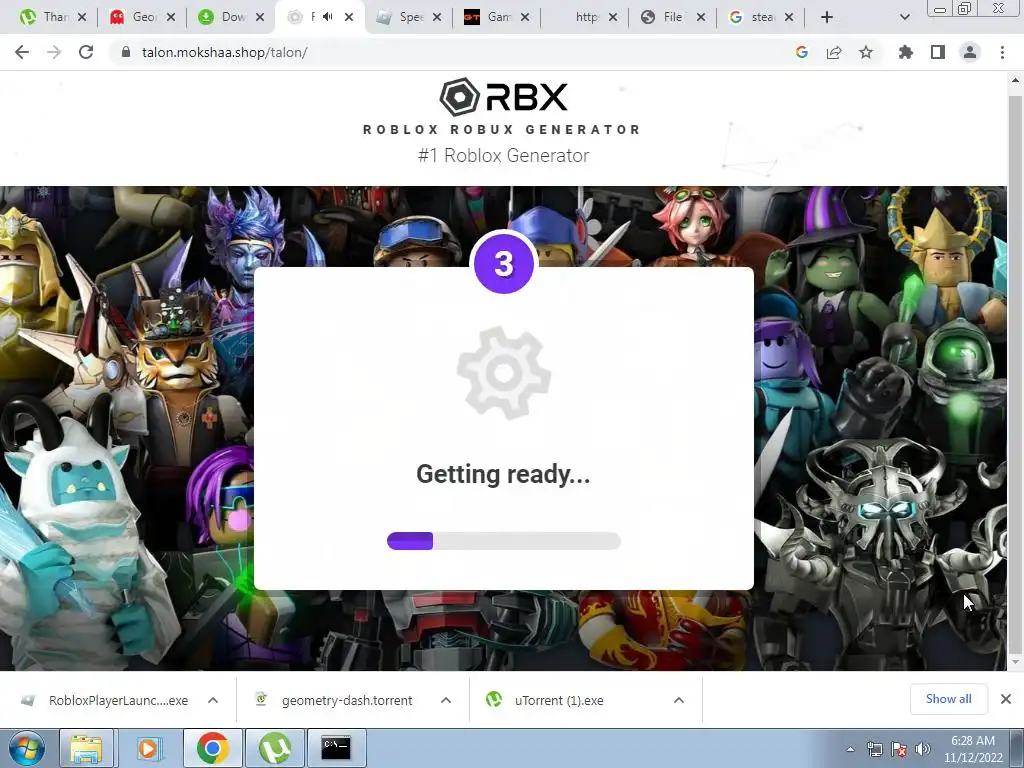
Task: Click the RBX logo
Action: click(x=503, y=97)
